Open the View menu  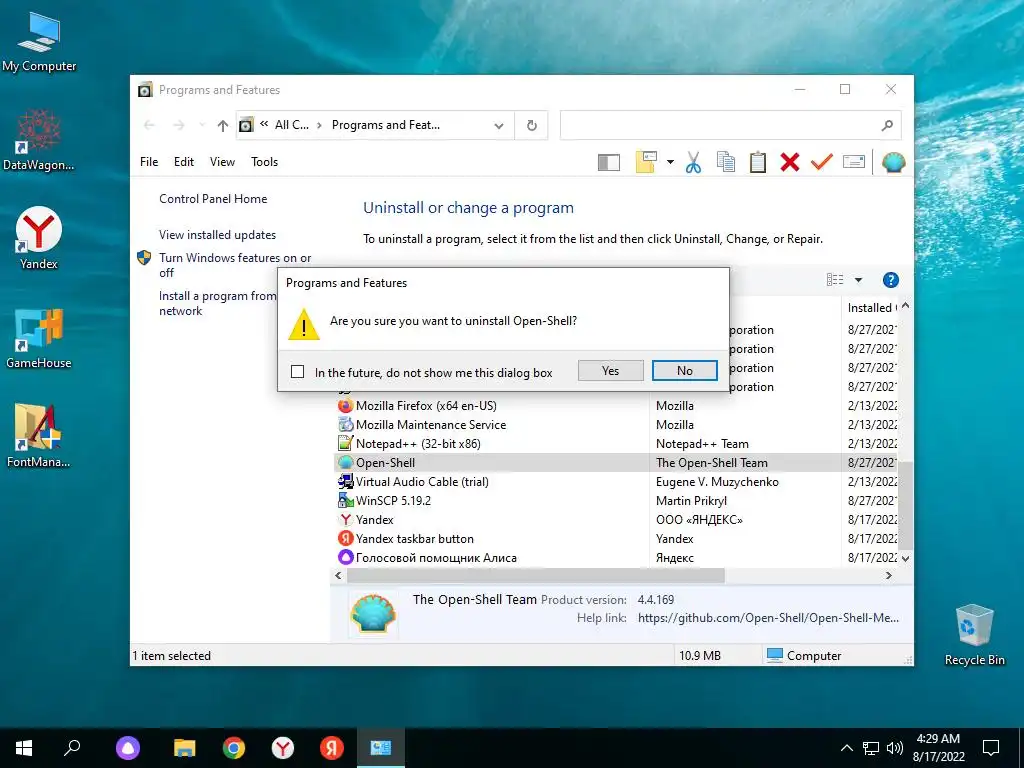click(222, 162)
